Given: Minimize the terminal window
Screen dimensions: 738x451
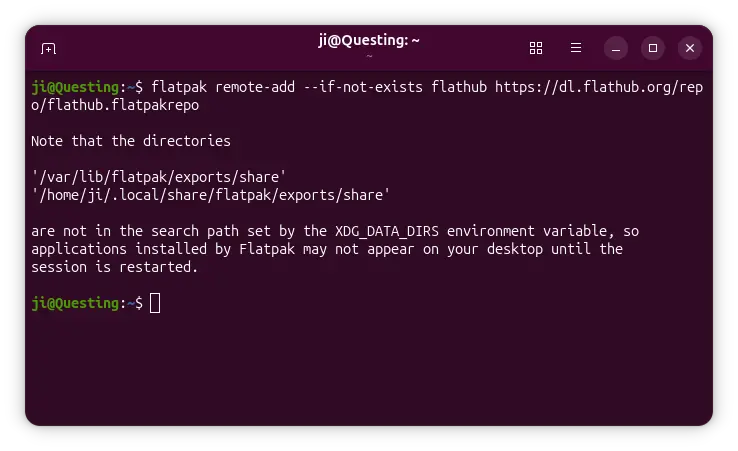Looking at the screenshot, I should pyautogui.click(x=616, y=48).
